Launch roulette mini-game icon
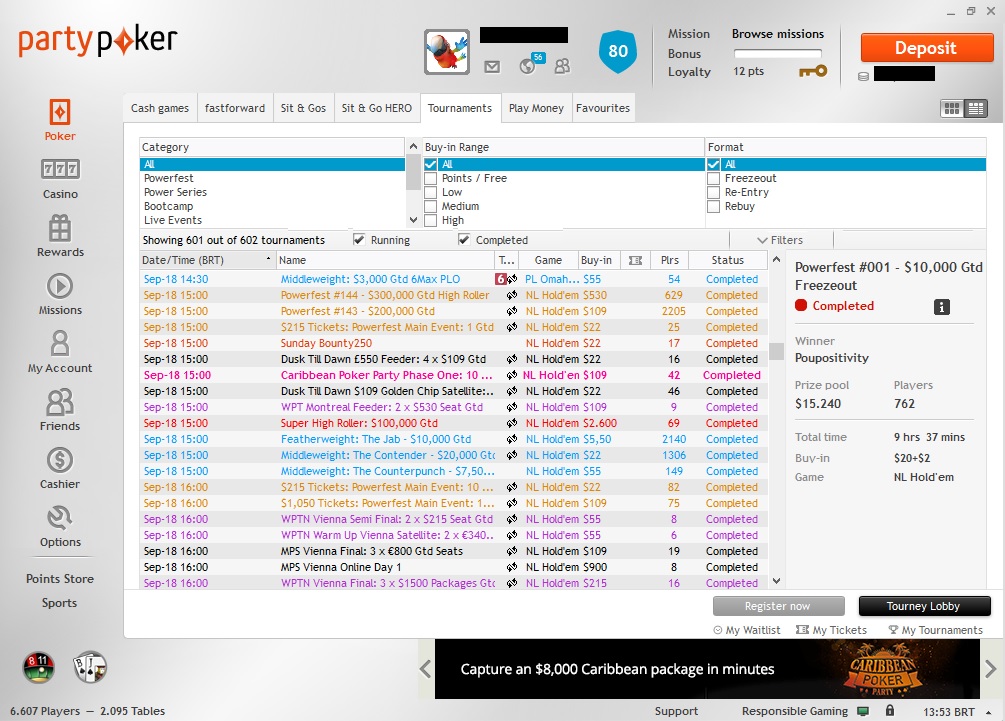This screenshot has width=1005, height=721. tap(38, 667)
